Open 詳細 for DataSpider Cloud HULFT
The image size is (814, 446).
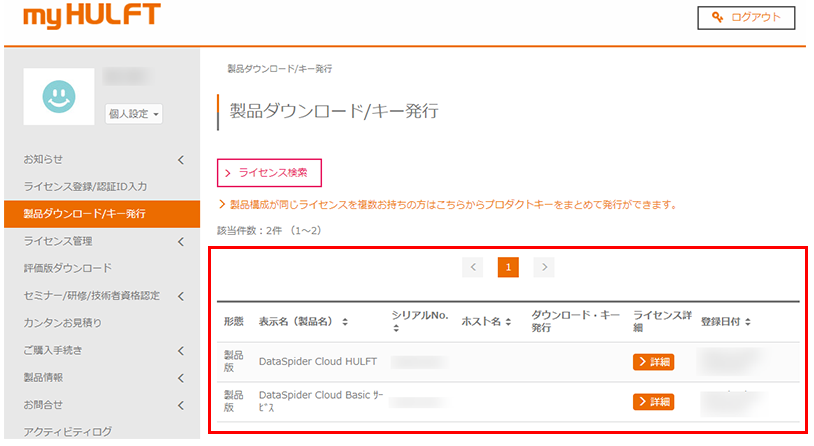pyautogui.click(x=653, y=362)
